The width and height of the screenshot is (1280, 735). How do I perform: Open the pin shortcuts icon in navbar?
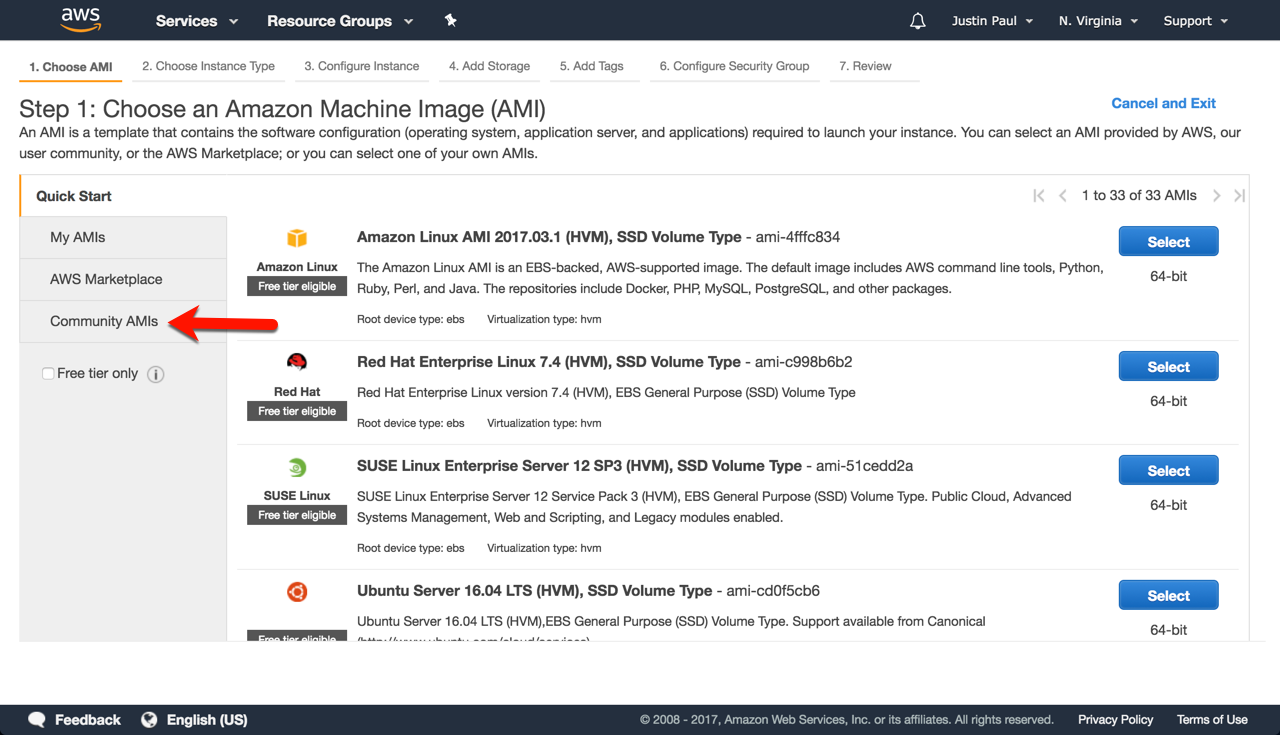tap(450, 20)
